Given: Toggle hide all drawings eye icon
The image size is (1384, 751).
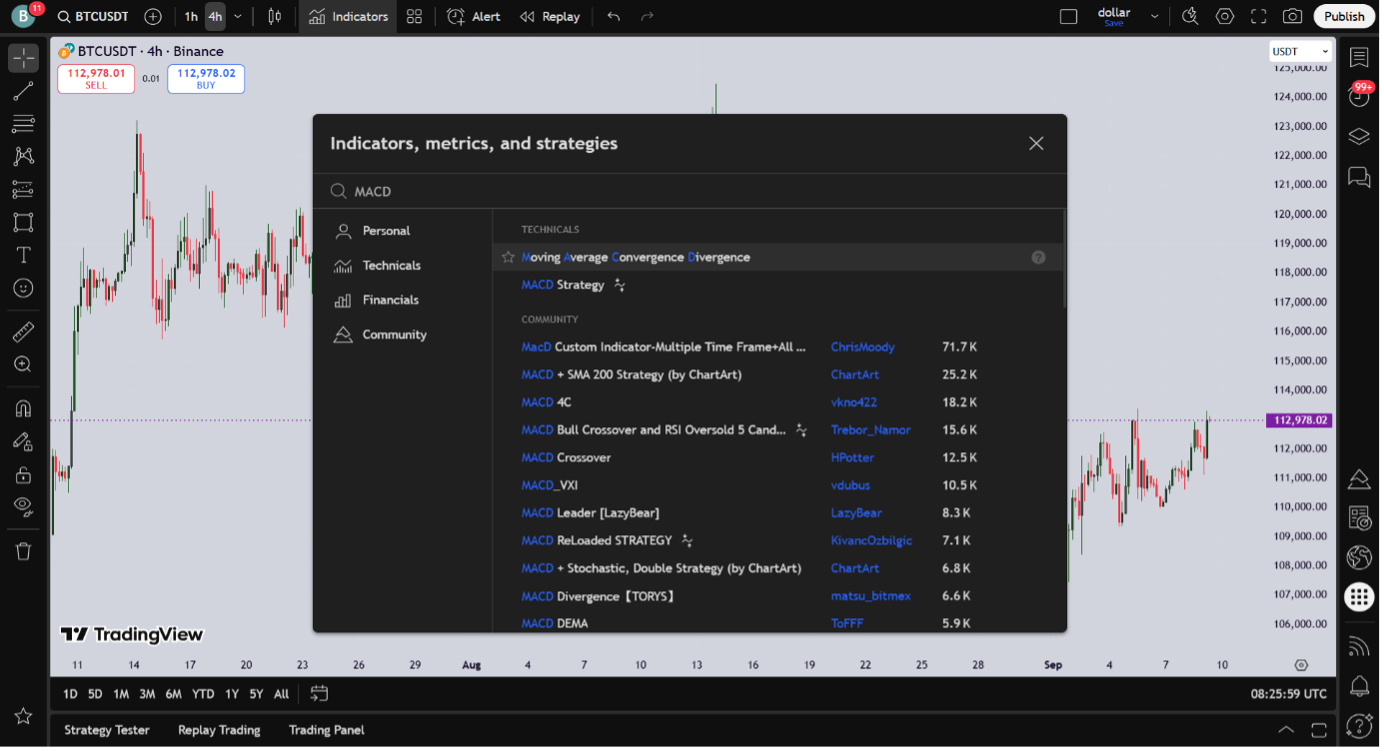Looking at the screenshot, I should (x=23, y=506).
